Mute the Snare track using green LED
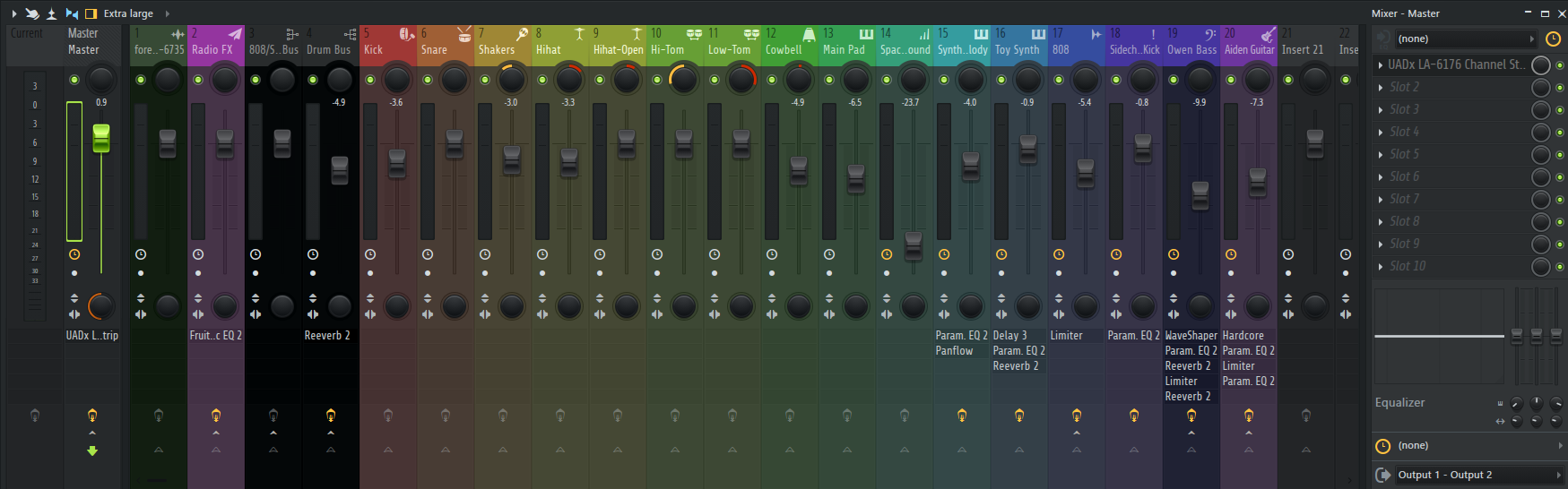This screenshot has width=1568, height=489. (428, 80)
